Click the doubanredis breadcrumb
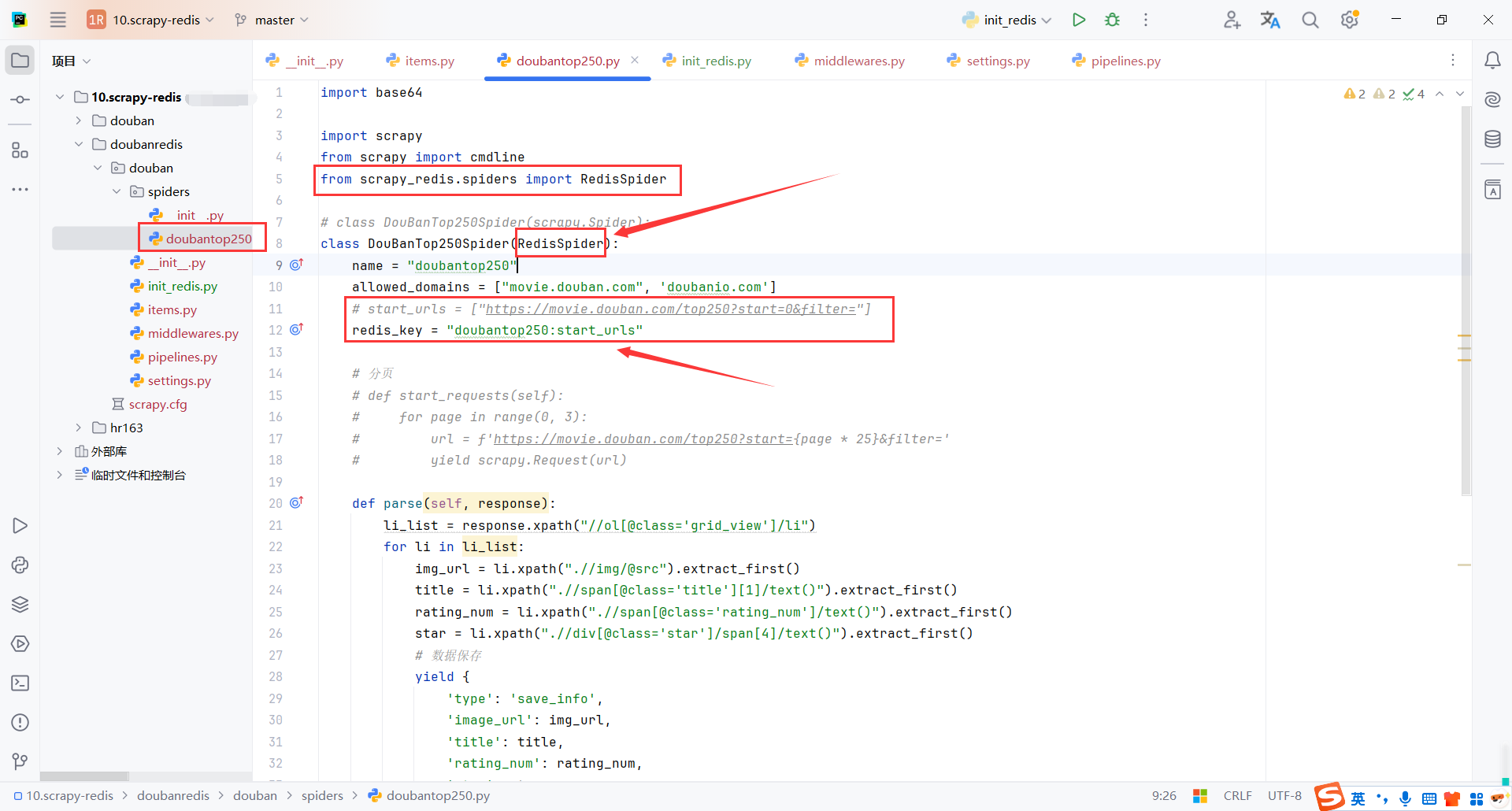Screen dimensions: 1512x811 coord(173,795)
